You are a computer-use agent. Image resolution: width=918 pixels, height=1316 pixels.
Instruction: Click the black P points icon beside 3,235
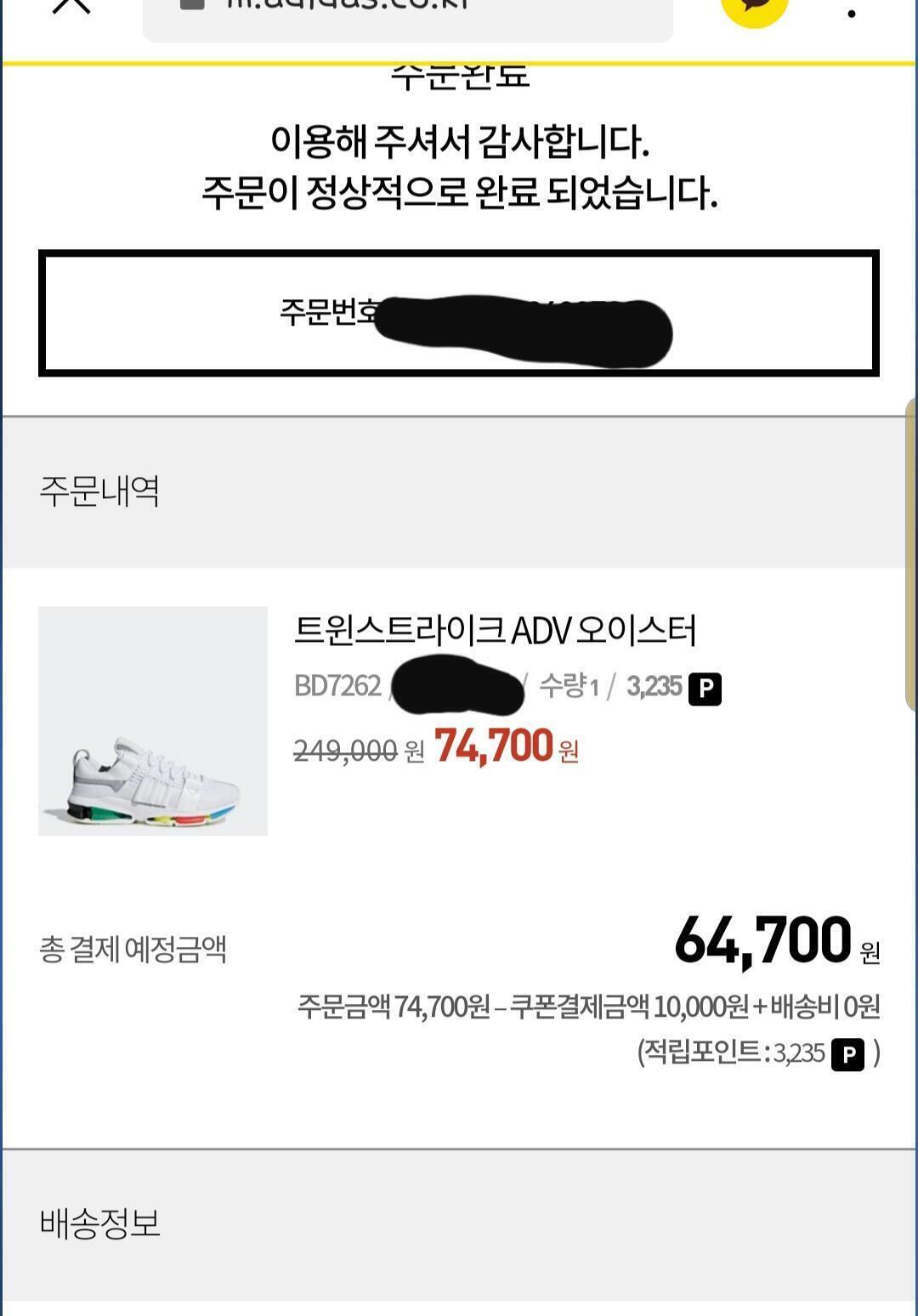[705, 689]
